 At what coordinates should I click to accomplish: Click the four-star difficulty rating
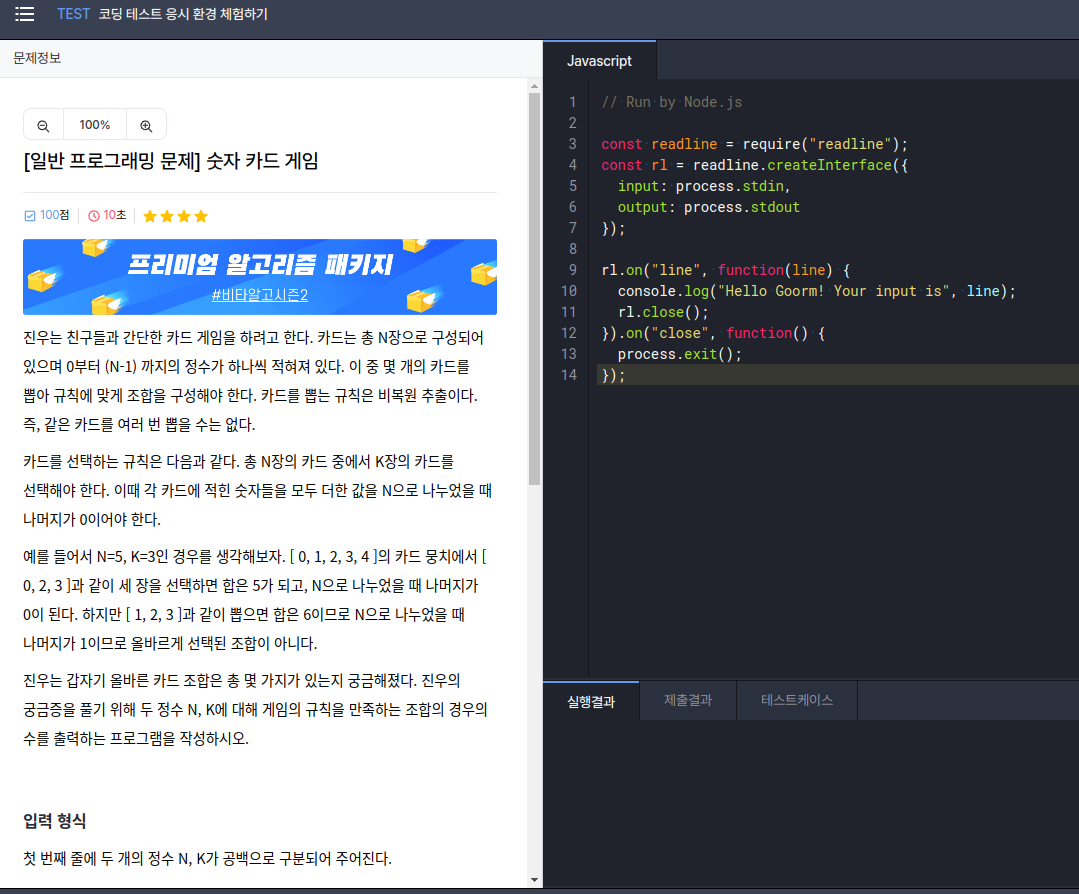click(x=175, y=216)
